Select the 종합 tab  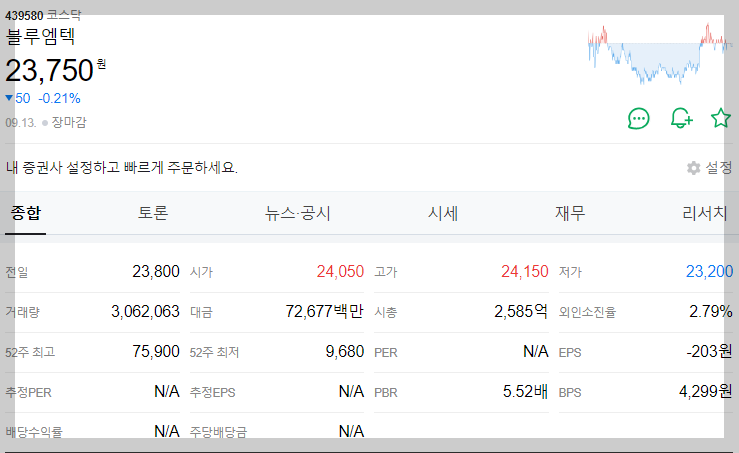click(25, 213)
